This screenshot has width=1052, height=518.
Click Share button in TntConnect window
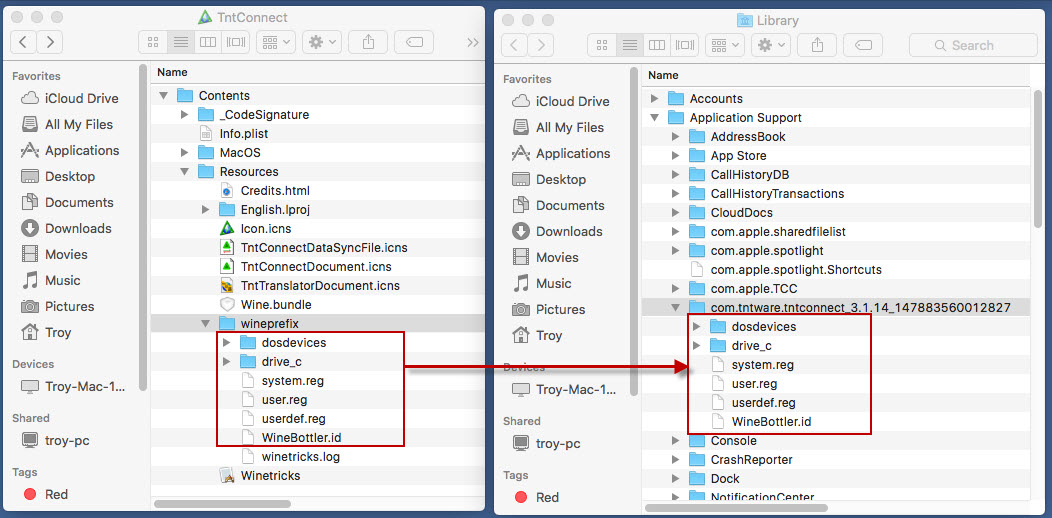tap(368, 42)
